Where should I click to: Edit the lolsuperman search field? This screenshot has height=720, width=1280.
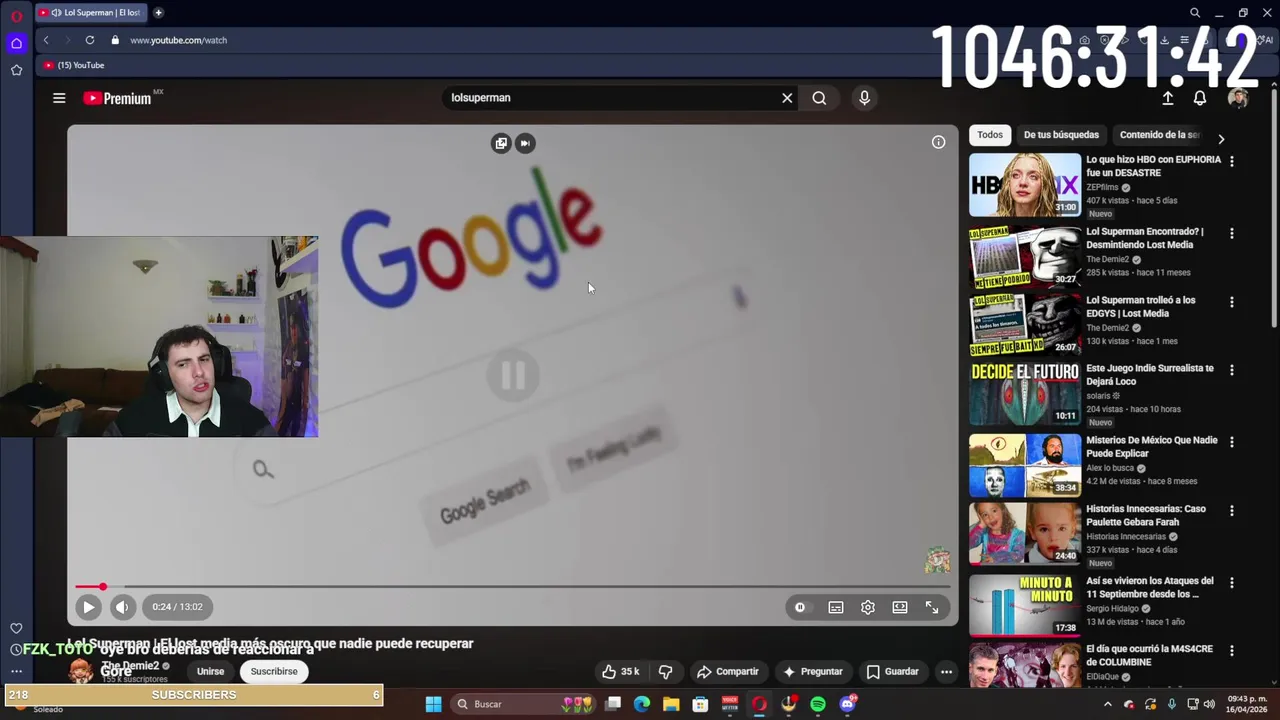[610, 98]
